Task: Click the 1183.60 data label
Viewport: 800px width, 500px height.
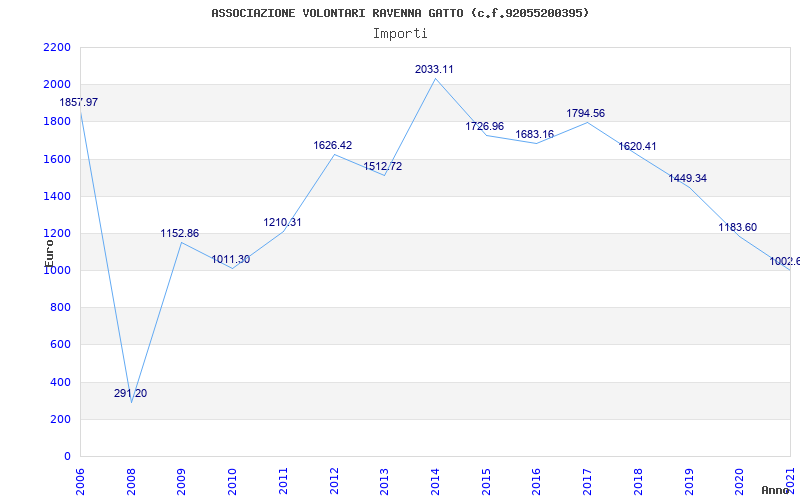Action: [738, 228]
